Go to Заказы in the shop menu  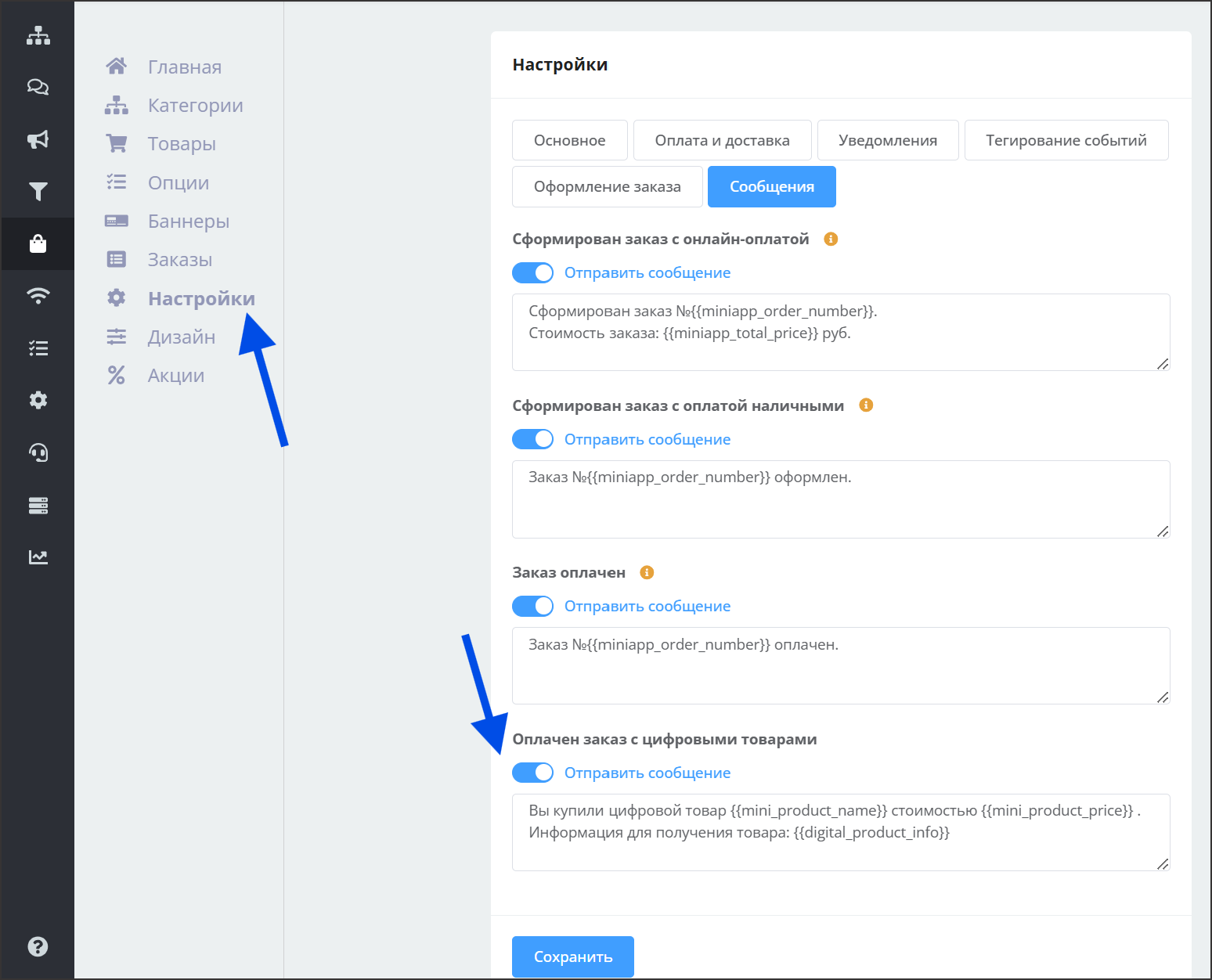[179, 260]
